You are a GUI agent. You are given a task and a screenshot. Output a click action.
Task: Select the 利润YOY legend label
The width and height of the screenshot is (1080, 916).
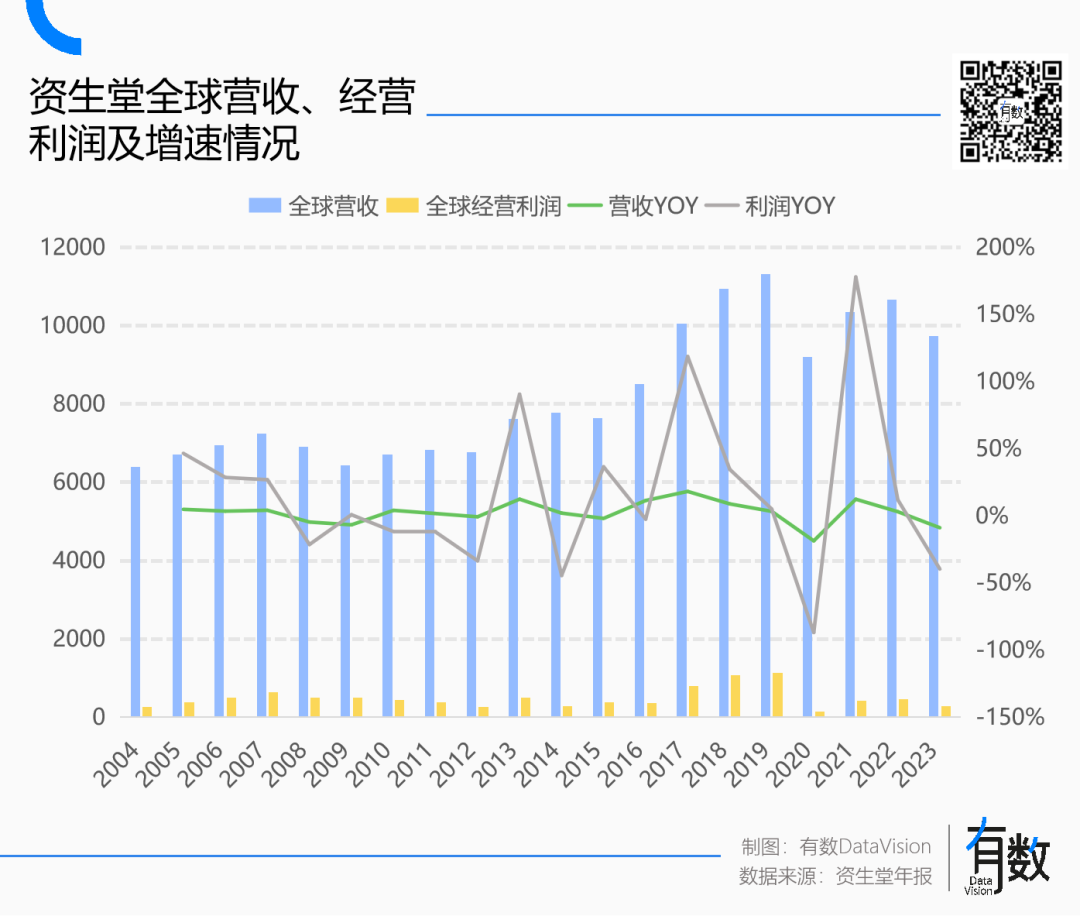(790, 206)
